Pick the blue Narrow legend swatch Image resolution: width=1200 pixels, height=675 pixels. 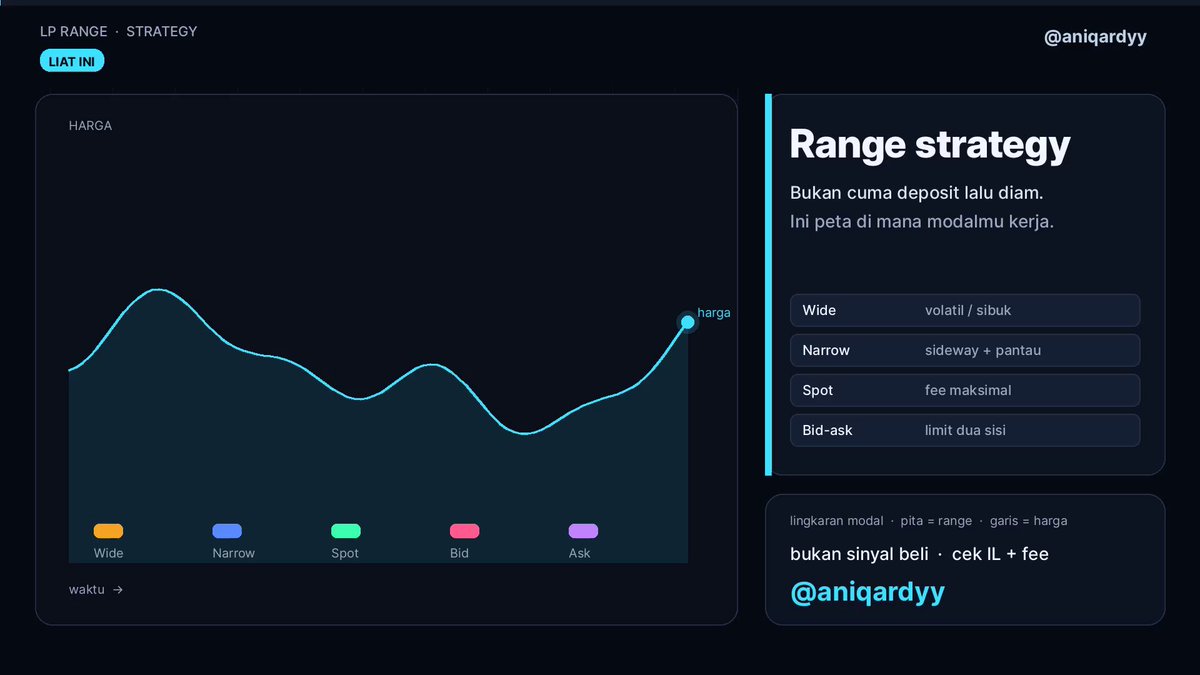point(227,531)
